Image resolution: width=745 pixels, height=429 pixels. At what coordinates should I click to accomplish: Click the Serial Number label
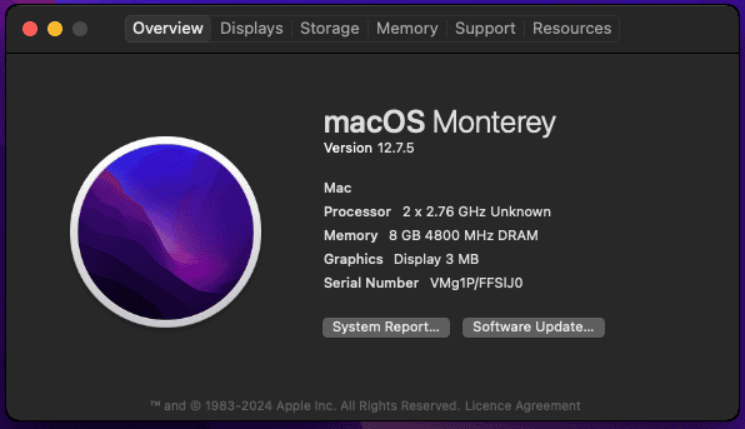[371, 283]
